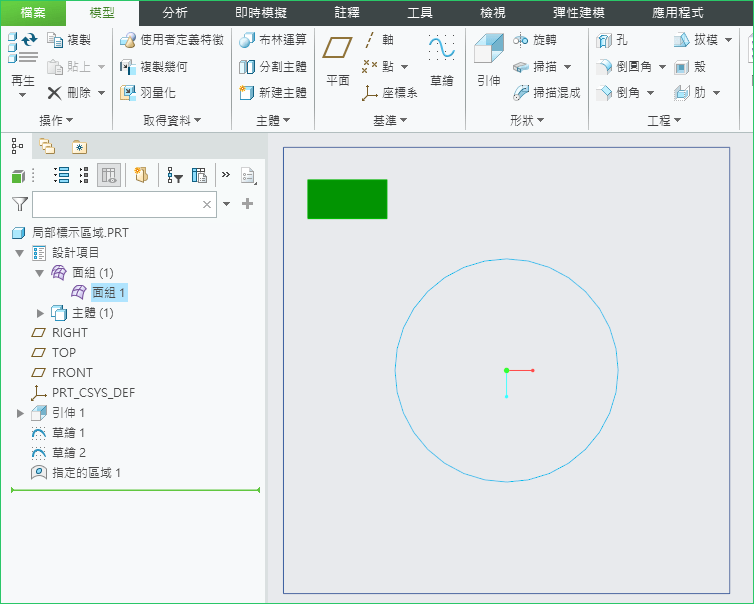
Task: Click the green rectangle in the viewport
Action: (x=346, y=199)
